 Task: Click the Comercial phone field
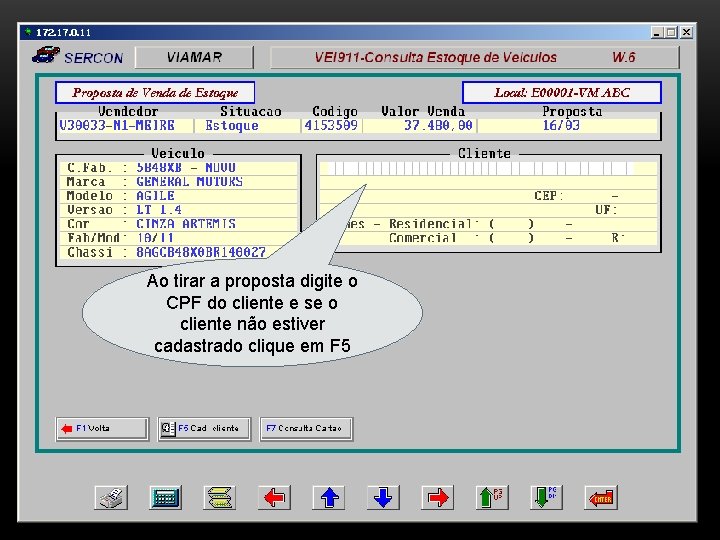tap(533, 238)
